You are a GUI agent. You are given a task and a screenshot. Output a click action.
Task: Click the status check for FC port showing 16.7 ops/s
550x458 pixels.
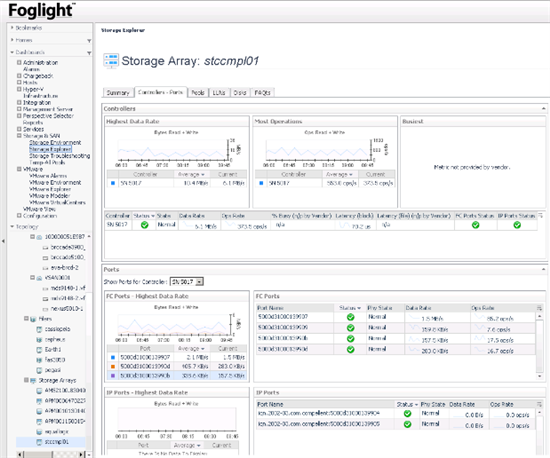click(x=350, y=350)
